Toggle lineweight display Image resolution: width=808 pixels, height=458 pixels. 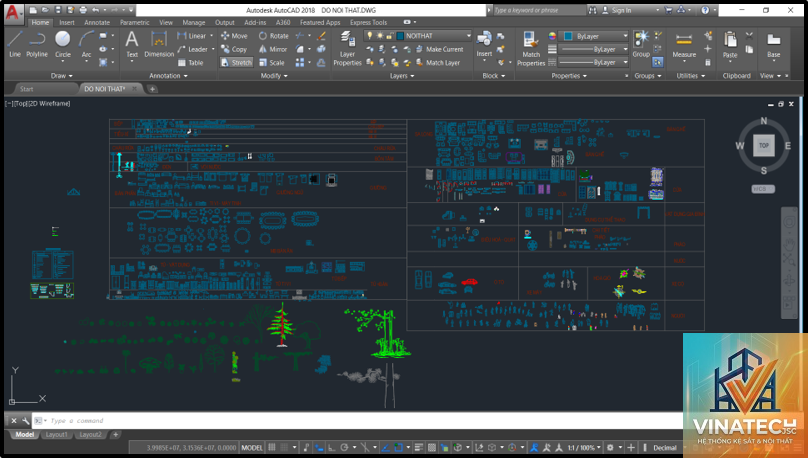[419, 448]
